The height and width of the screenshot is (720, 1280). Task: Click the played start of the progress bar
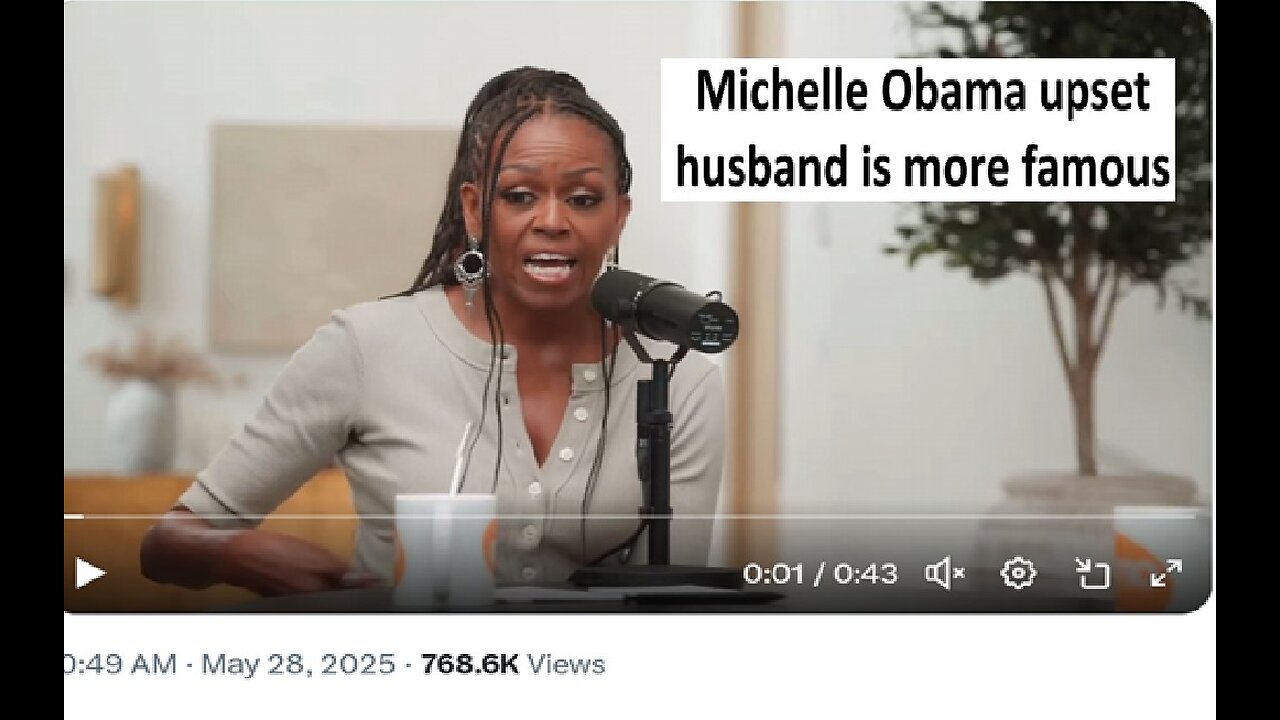[x=74, y=516]
